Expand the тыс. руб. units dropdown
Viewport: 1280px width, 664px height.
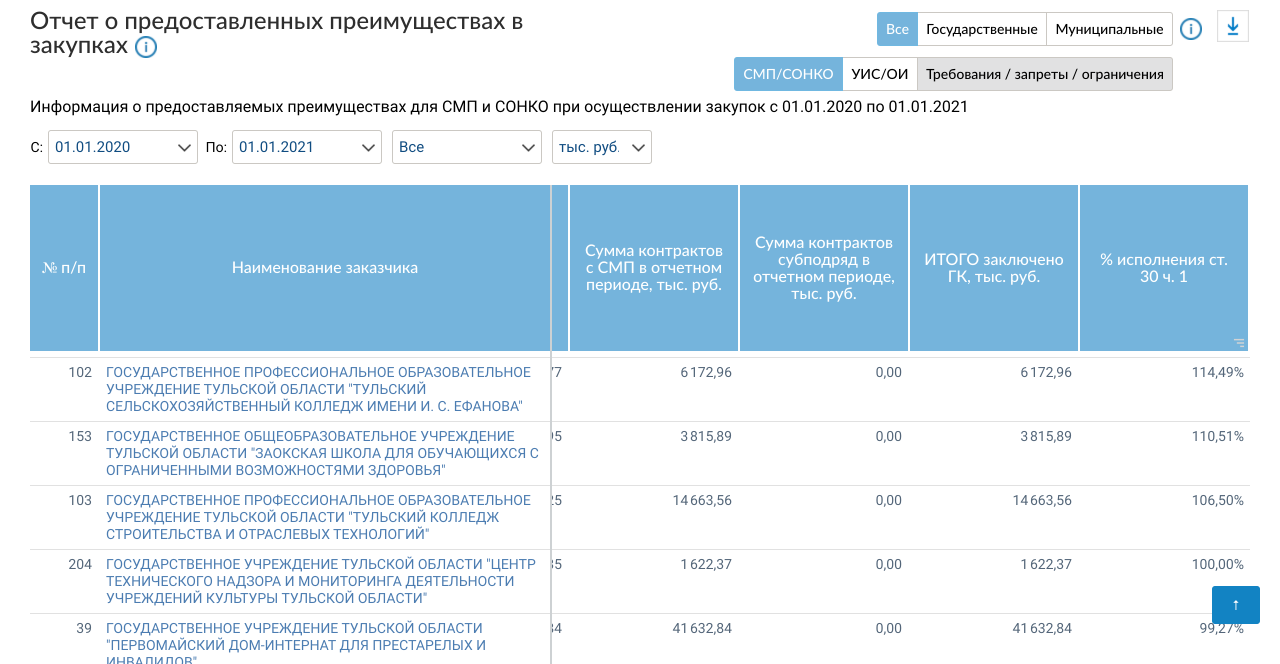pos(602,147)
